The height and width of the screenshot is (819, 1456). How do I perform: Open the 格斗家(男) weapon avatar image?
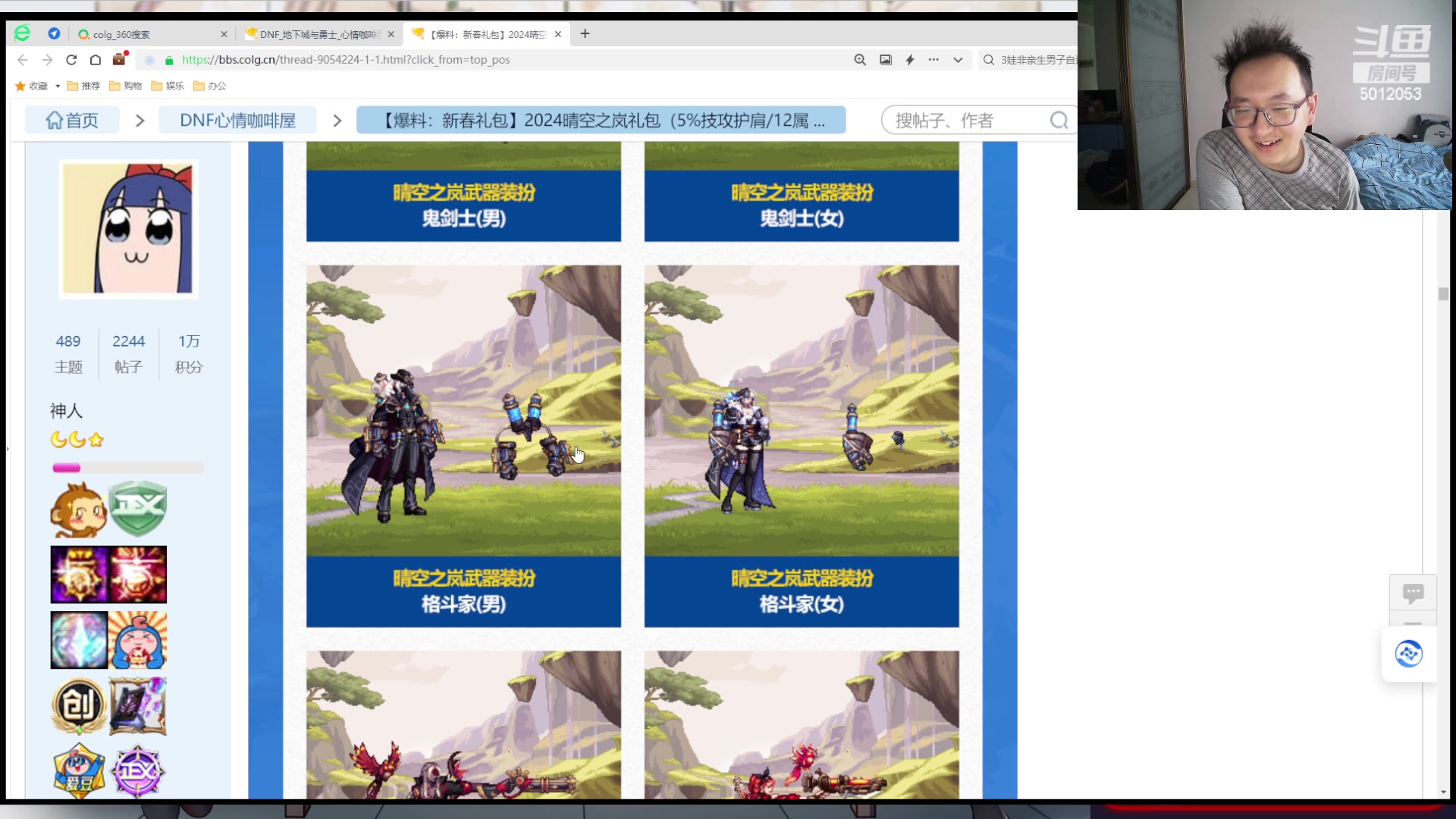pyautogui.click(x=463, y=410)
